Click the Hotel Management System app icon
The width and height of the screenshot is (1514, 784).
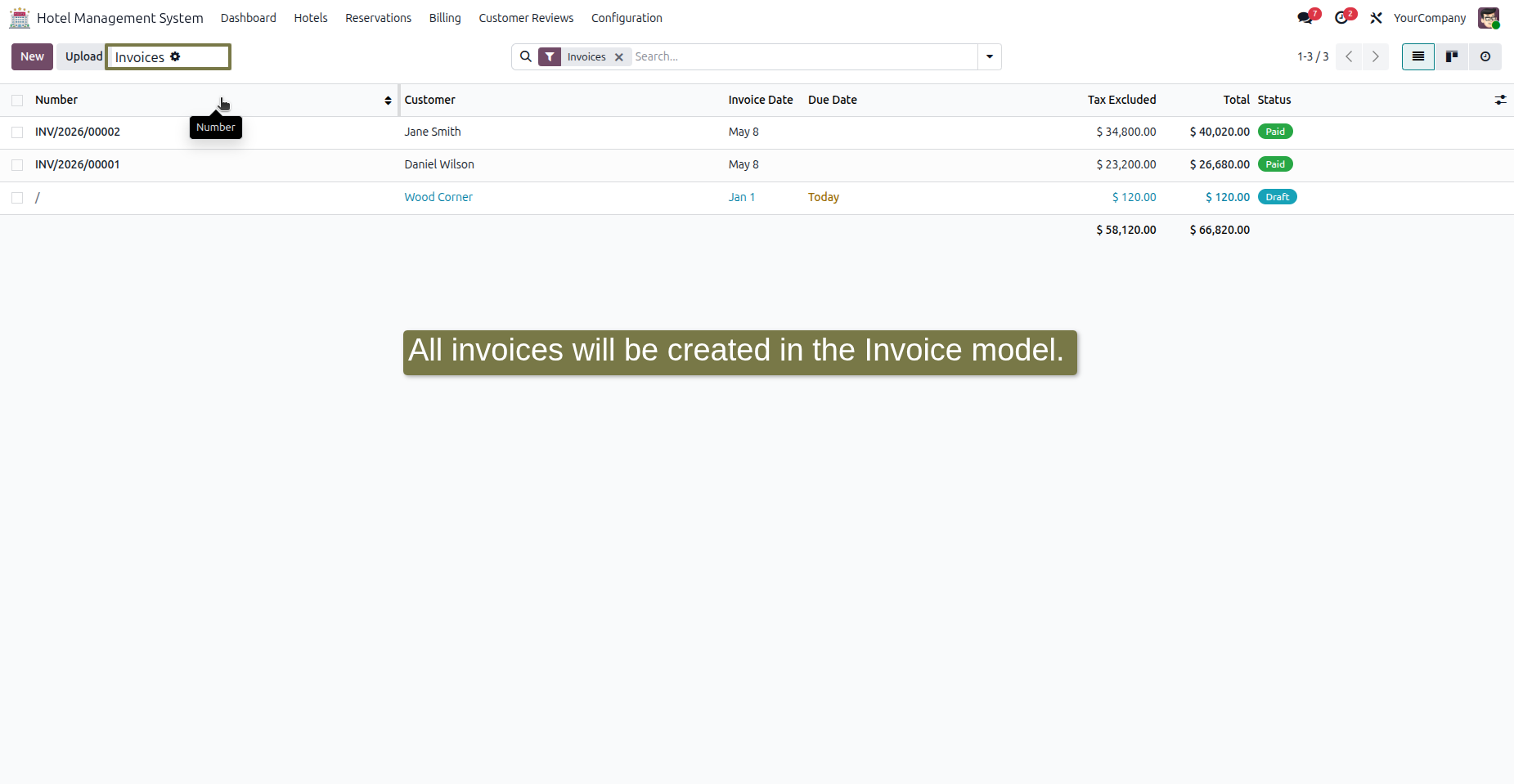20,18
